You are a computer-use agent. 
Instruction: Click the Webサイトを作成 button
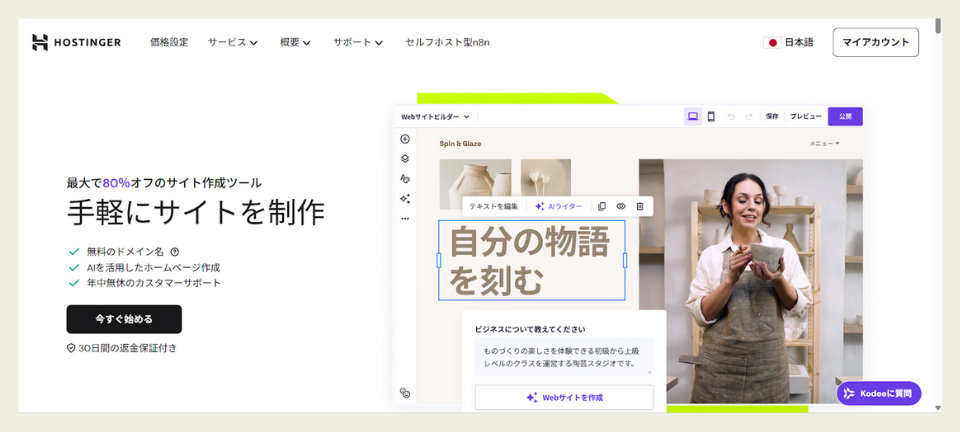[564, 397]
